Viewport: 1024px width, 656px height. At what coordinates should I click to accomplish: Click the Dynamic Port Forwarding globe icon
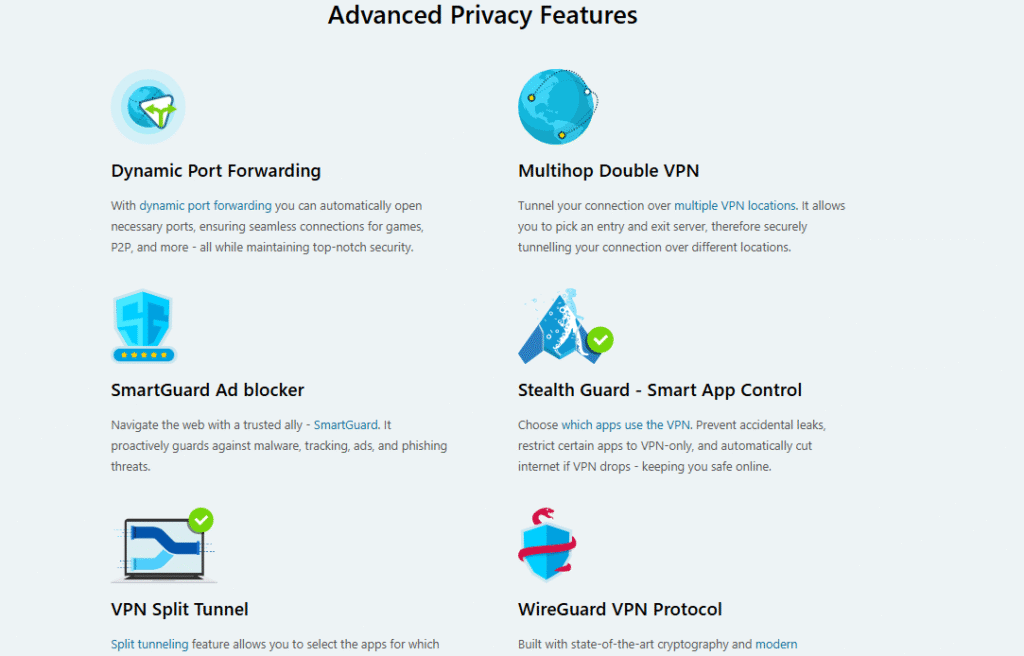pos(148,107)
